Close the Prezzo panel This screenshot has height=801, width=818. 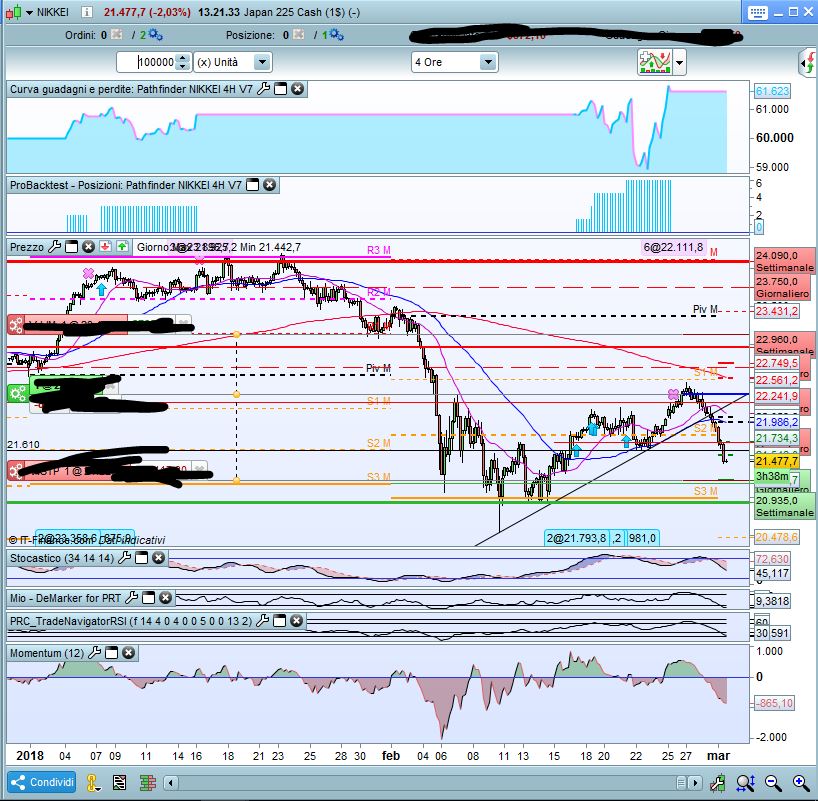pos(88,247)
